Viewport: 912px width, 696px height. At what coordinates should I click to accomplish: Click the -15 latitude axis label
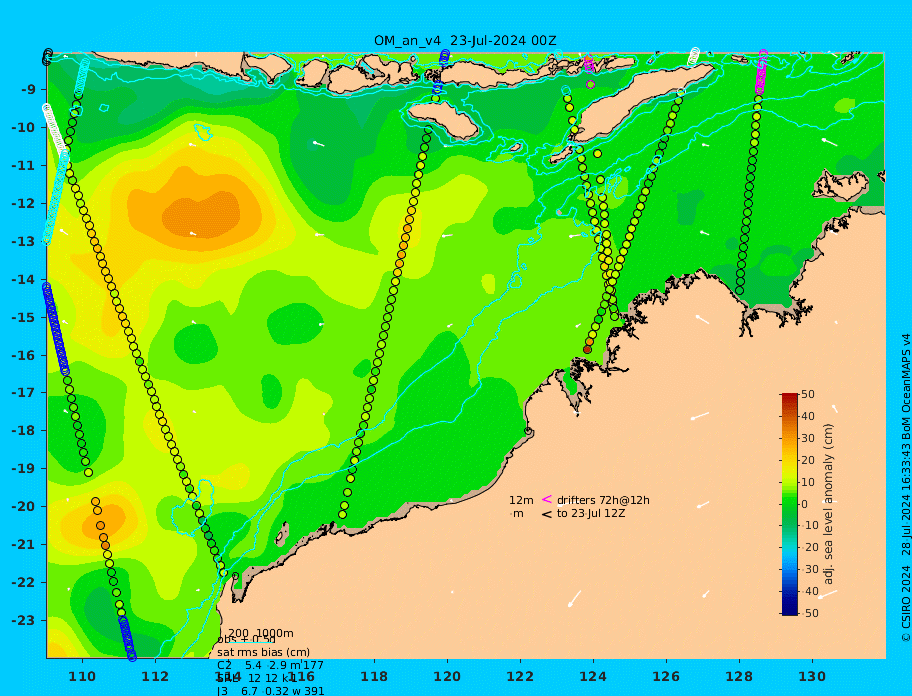pos(23,317)
